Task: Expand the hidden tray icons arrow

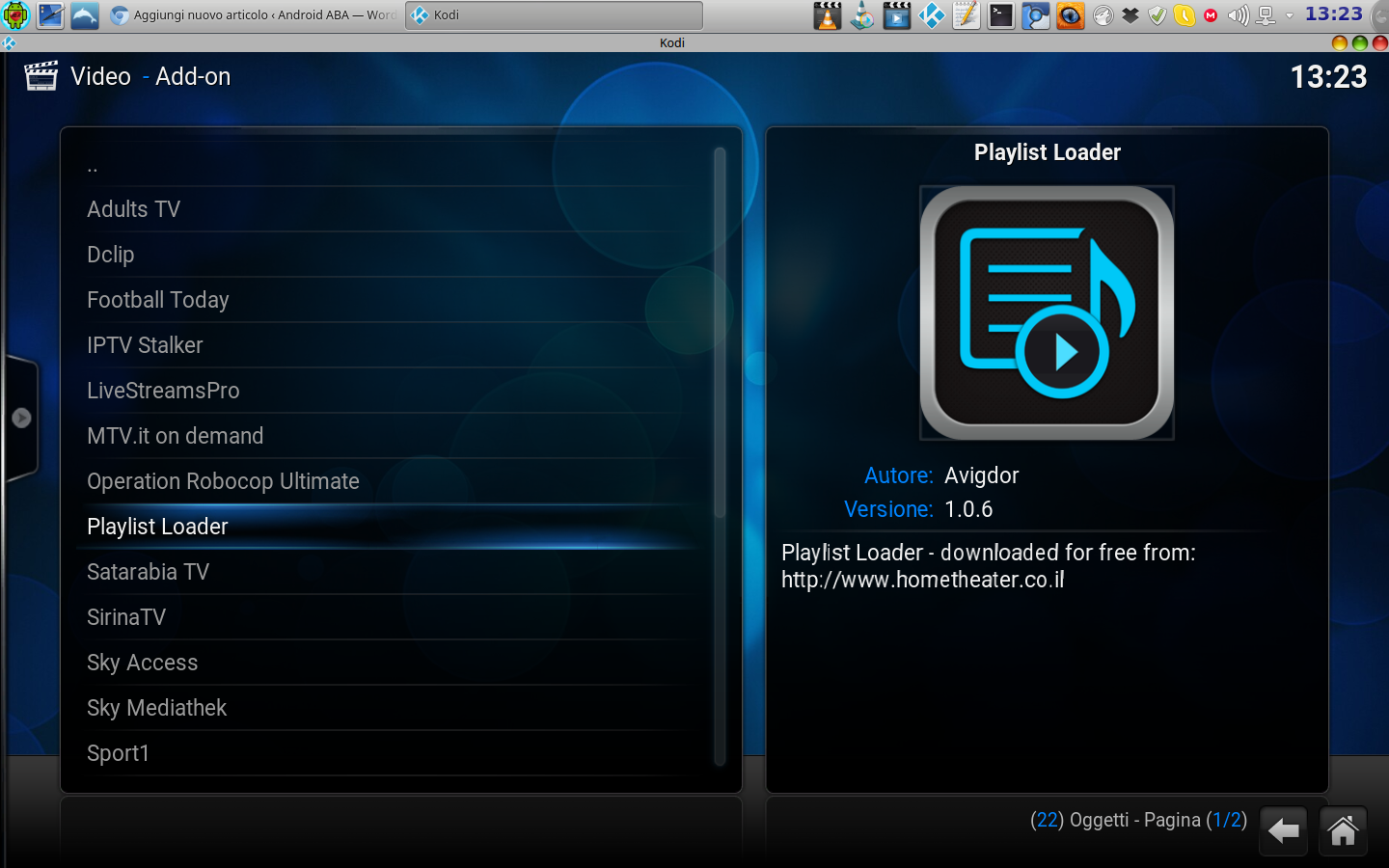Action: tap(1289, 15)
